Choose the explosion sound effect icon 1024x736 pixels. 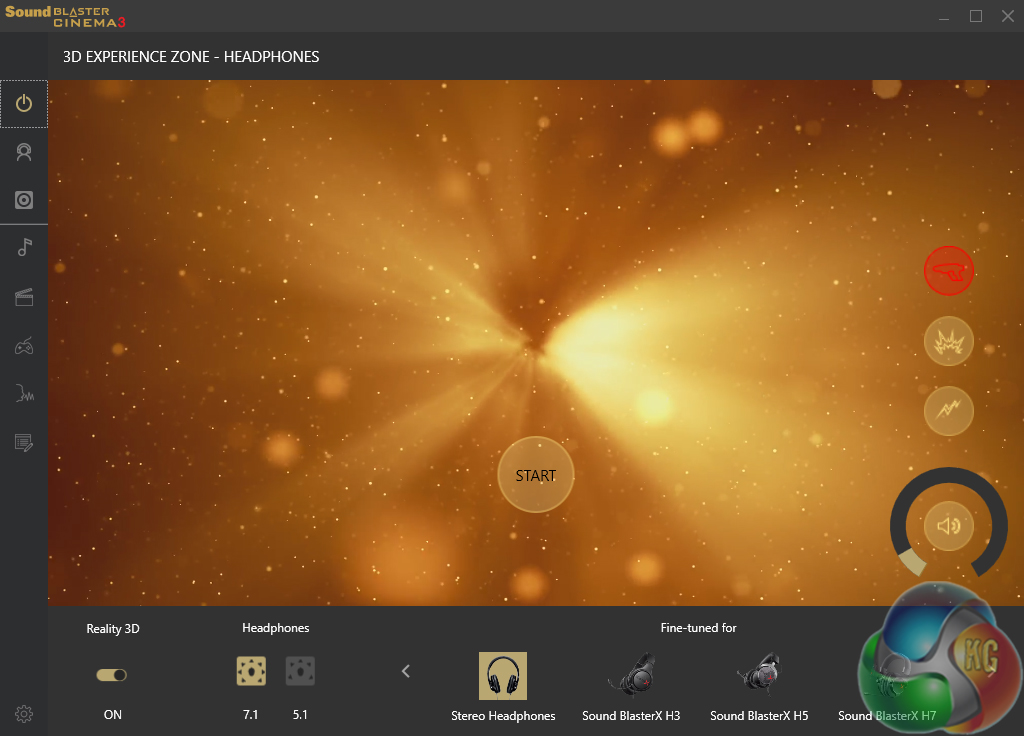[948, 341]
